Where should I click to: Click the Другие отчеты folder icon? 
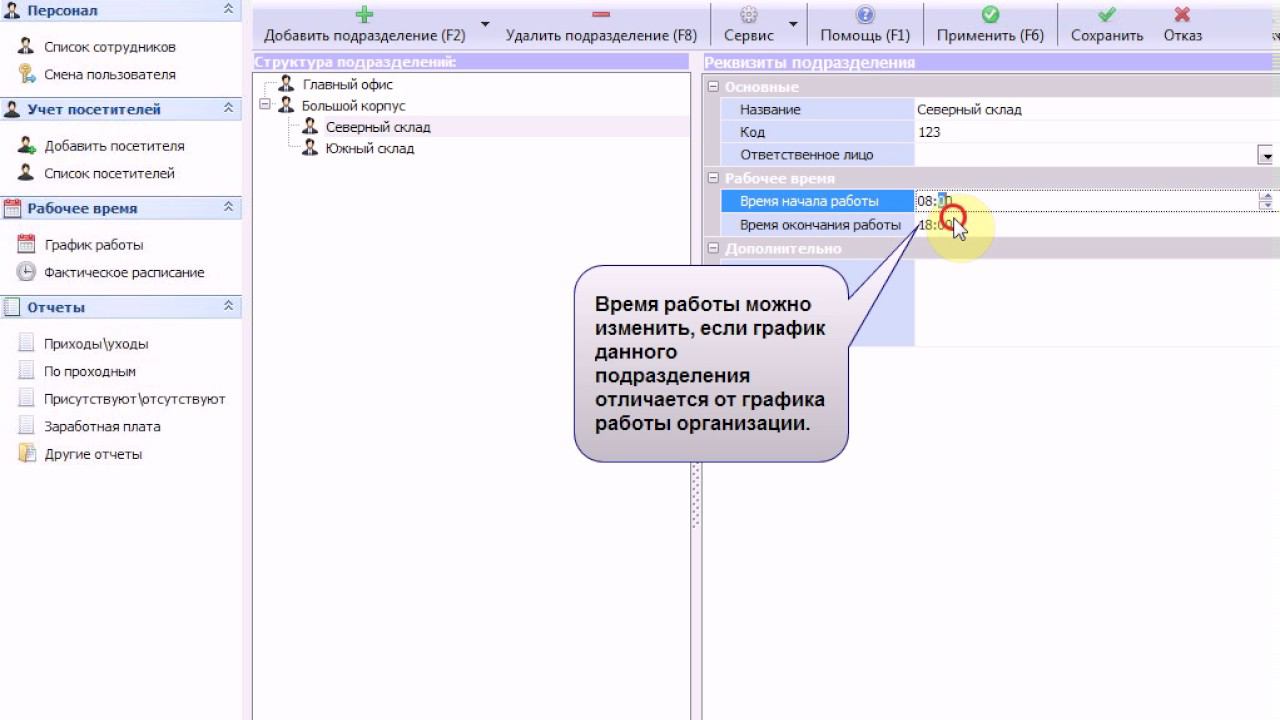tap(26, 454)
